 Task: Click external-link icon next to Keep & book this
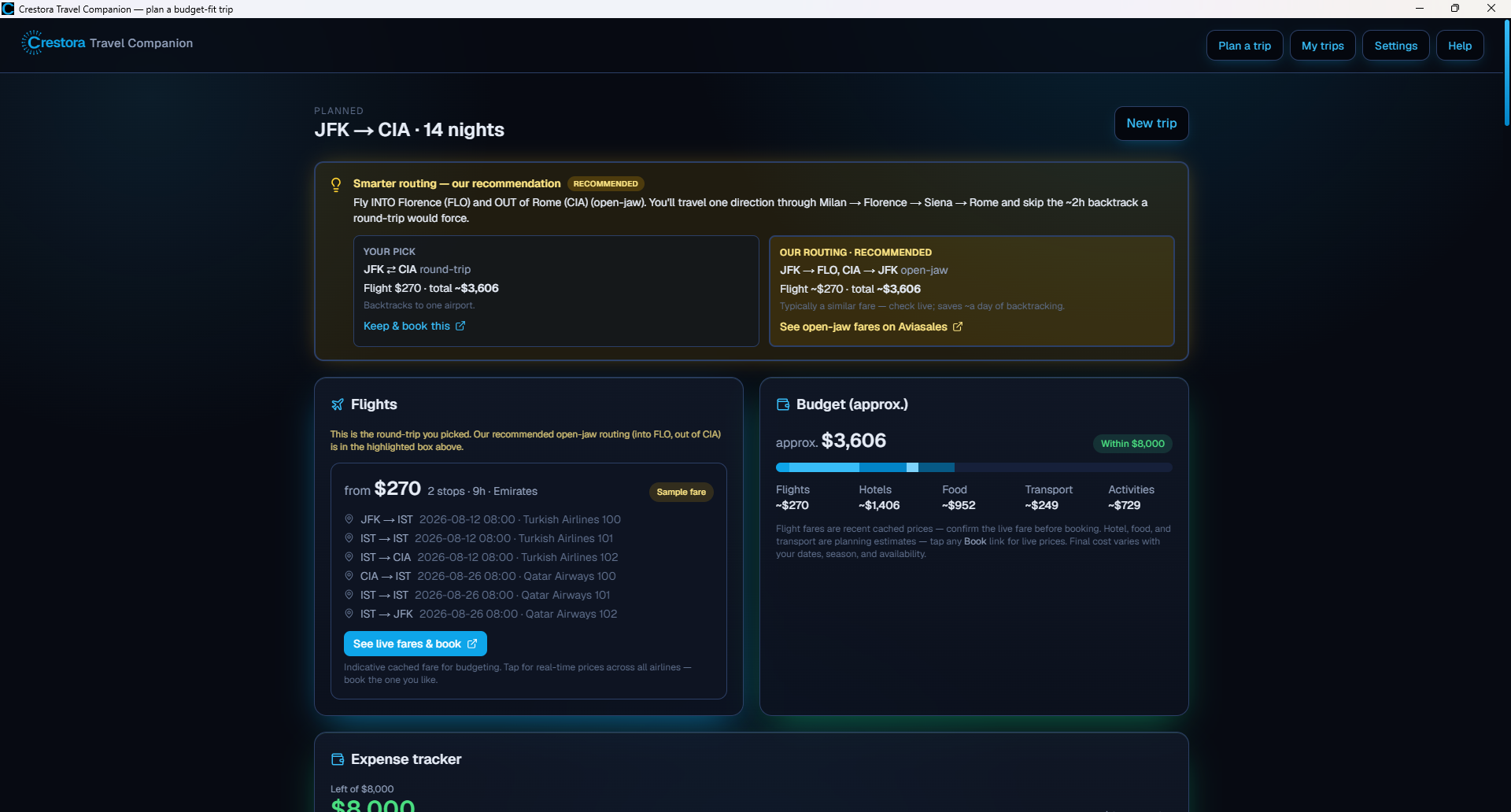(x=460, y=326)
